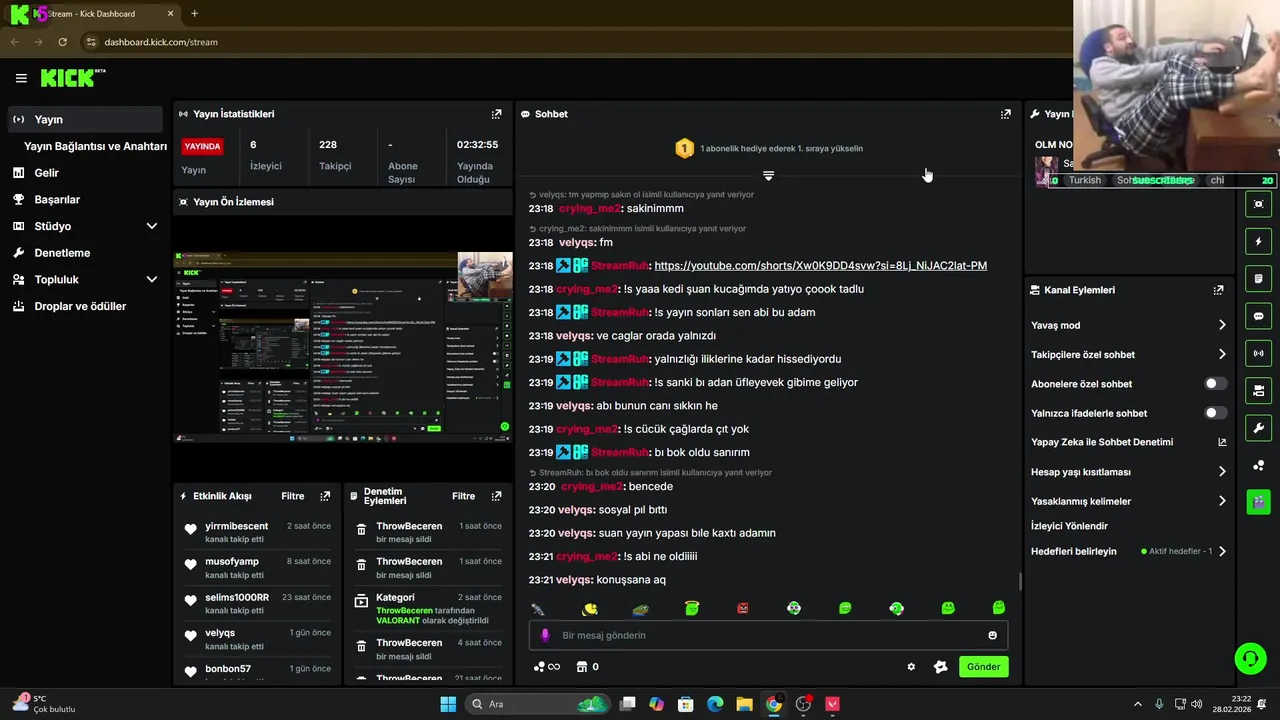Pop out the Kanal Eylemleri panel

(x=1218, y=290)
